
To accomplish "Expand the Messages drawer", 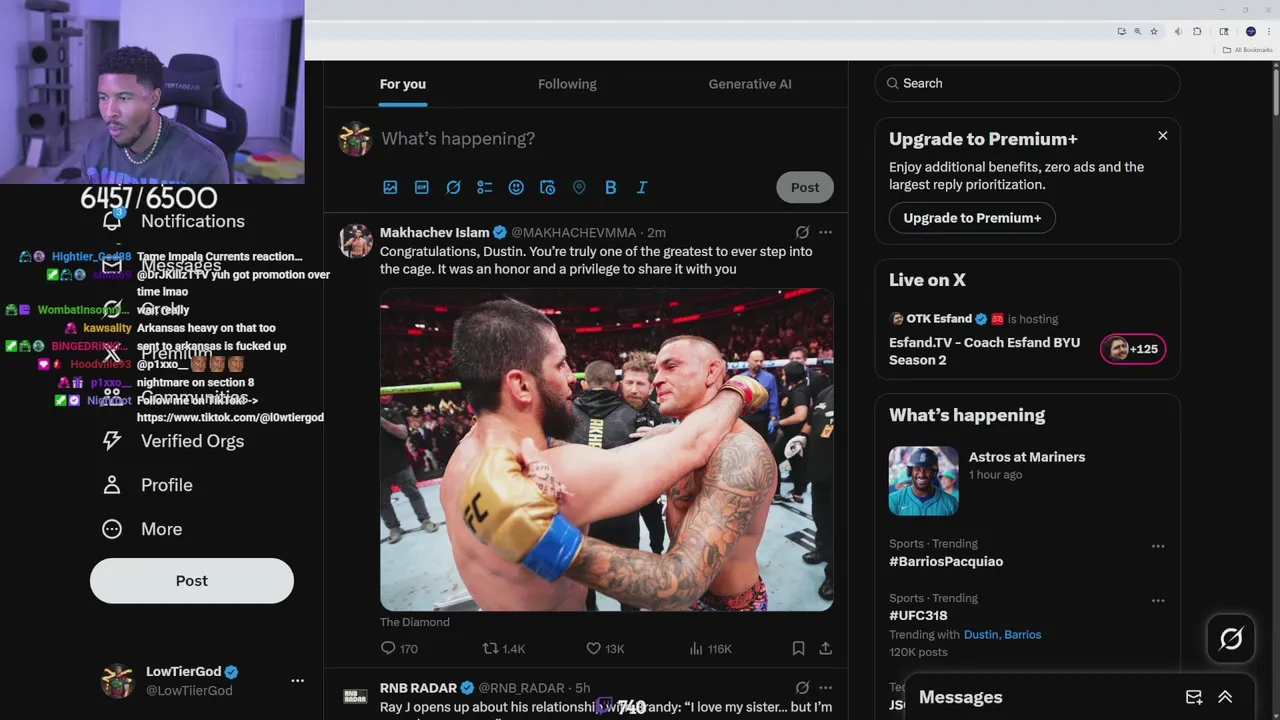I will 1225,697.
